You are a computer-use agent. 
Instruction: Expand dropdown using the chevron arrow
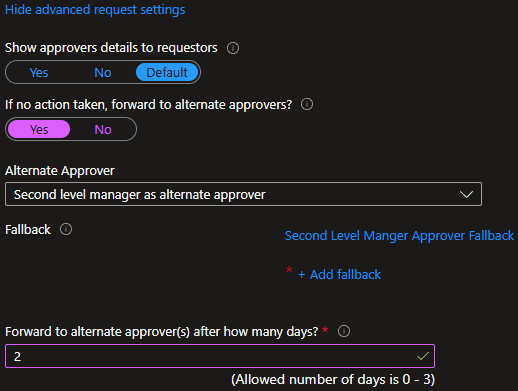point(466,194)
